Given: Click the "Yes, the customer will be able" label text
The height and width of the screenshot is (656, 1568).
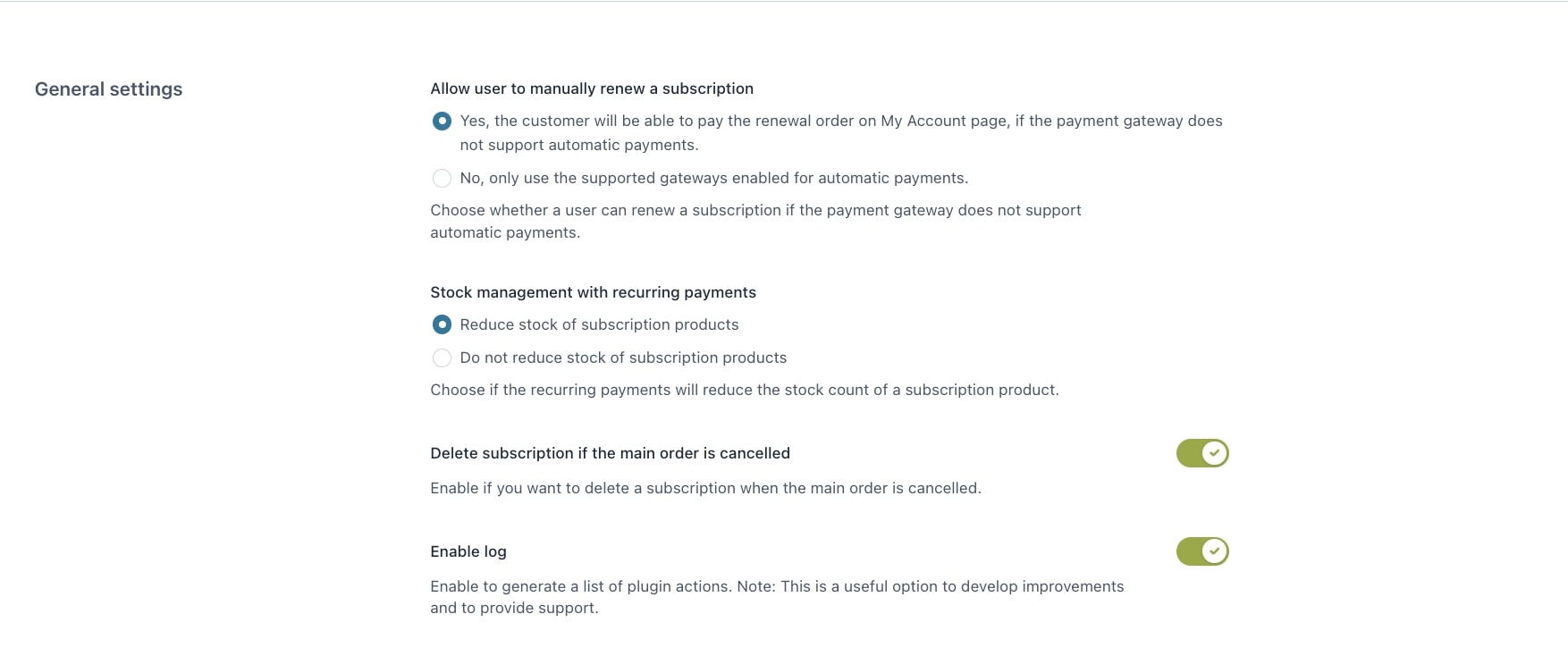Looking at the screenshot, I should [840, 122].
